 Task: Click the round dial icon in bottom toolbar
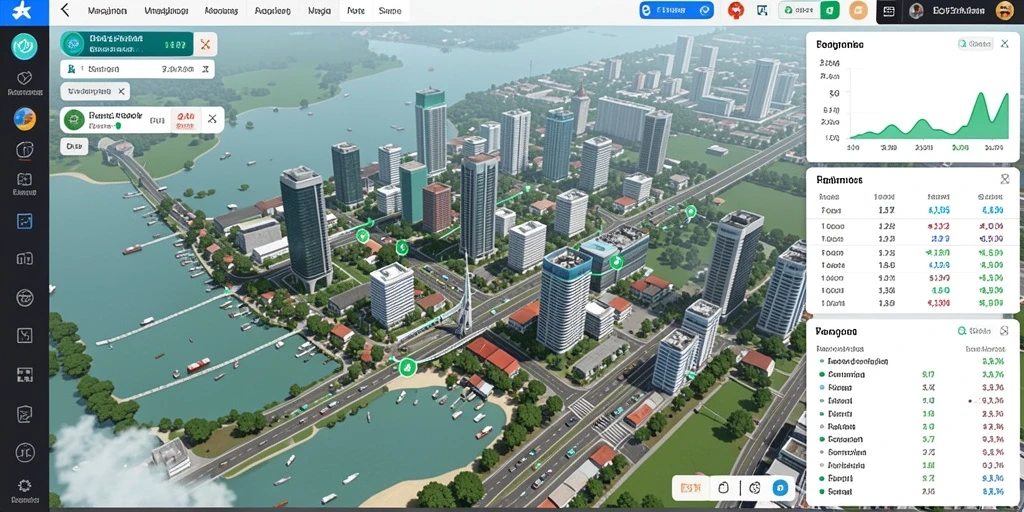tap(754, 487)
